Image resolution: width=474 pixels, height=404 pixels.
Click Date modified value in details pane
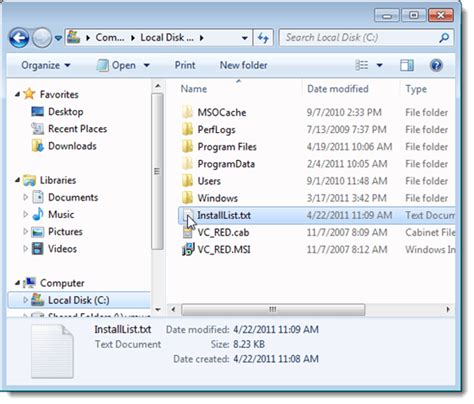(x=276, y=330)
